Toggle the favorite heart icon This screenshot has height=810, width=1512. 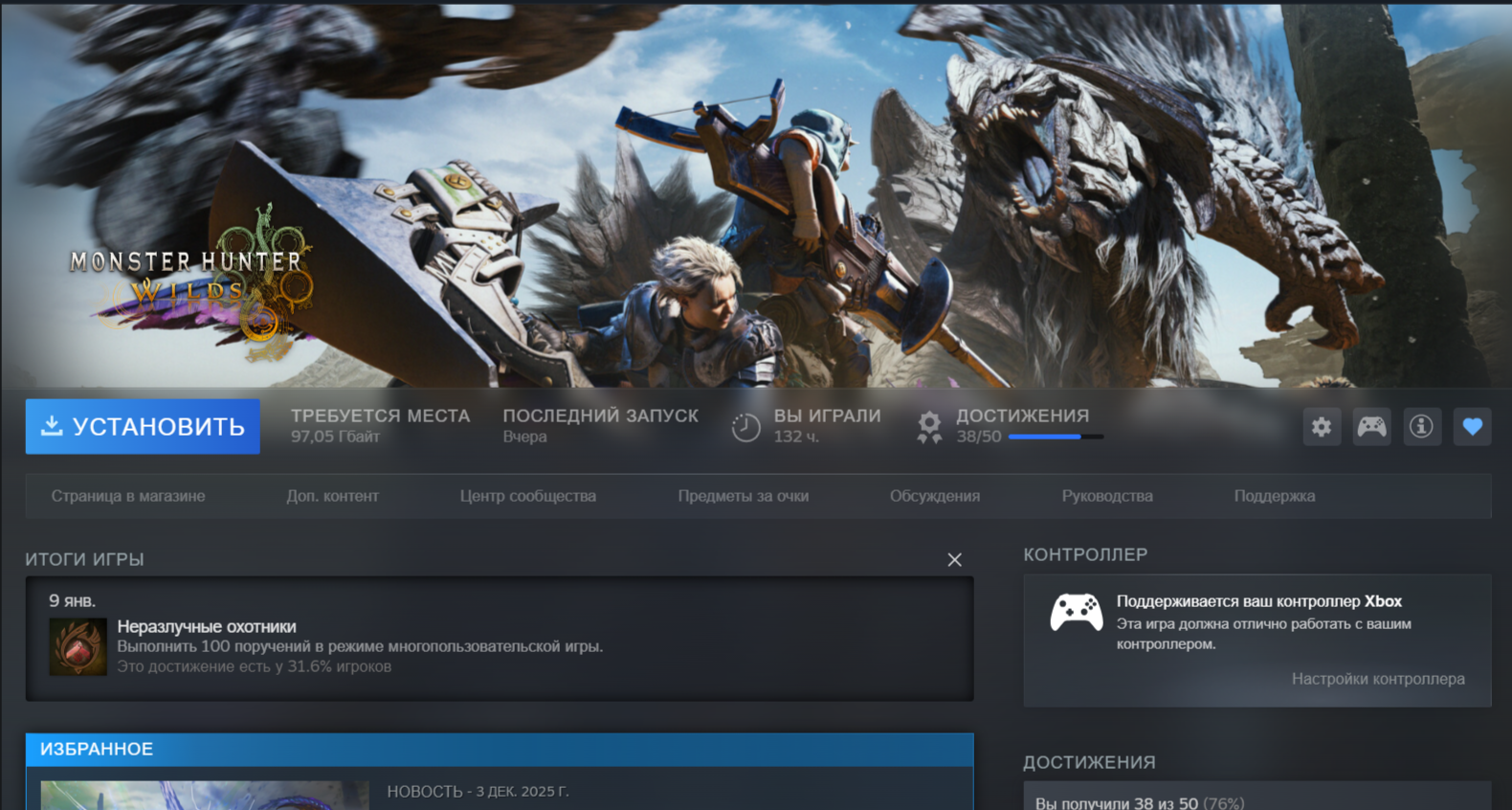[1473, 427]
